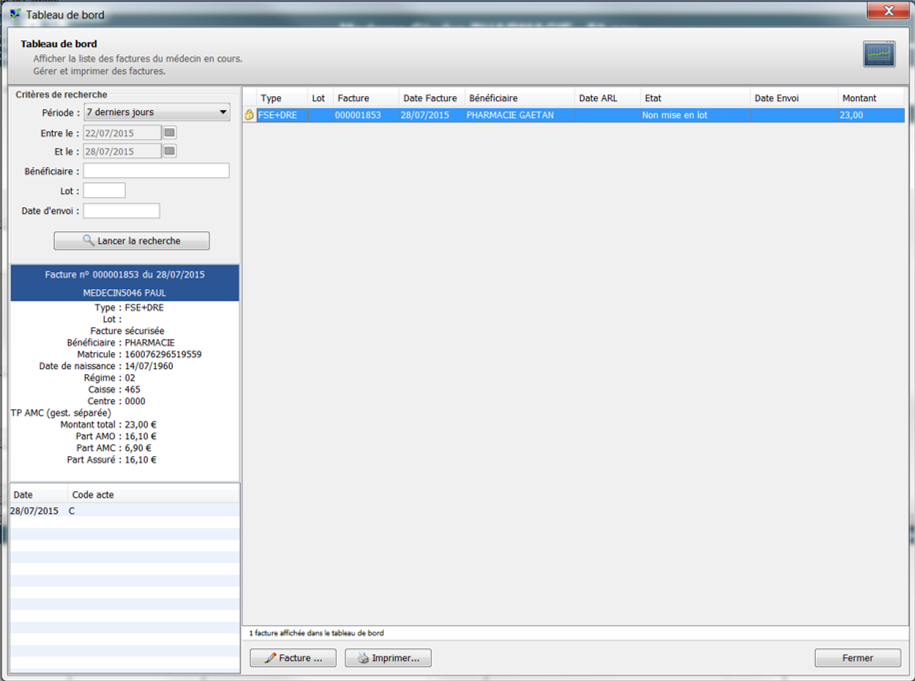
Task: Focus the Bénéficiaire search field
Action: [156, 171]
